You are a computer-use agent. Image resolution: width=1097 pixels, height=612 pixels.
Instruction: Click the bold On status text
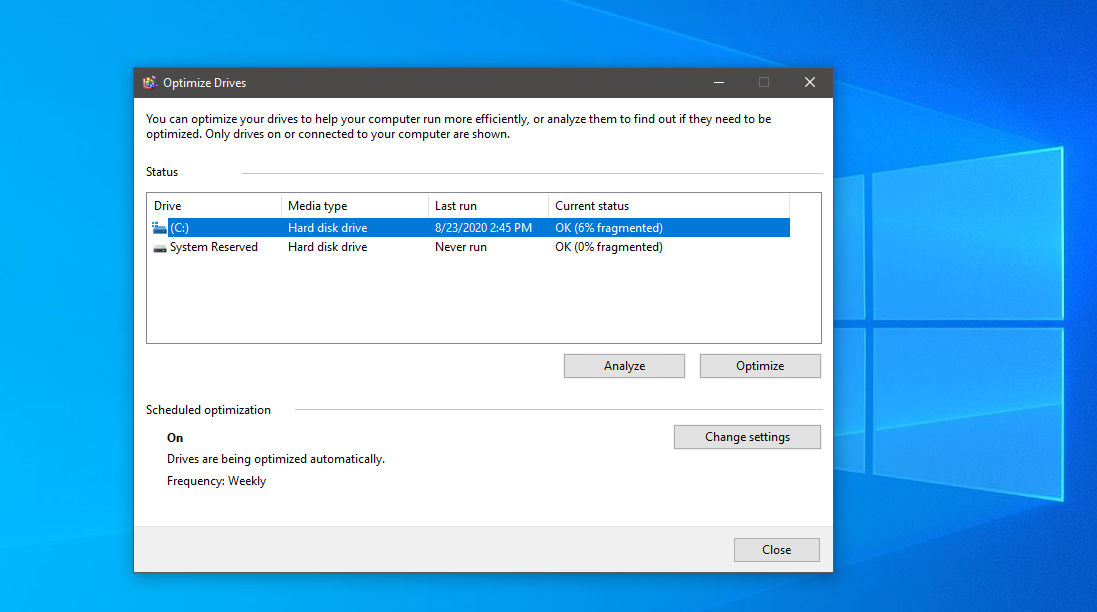175,438
